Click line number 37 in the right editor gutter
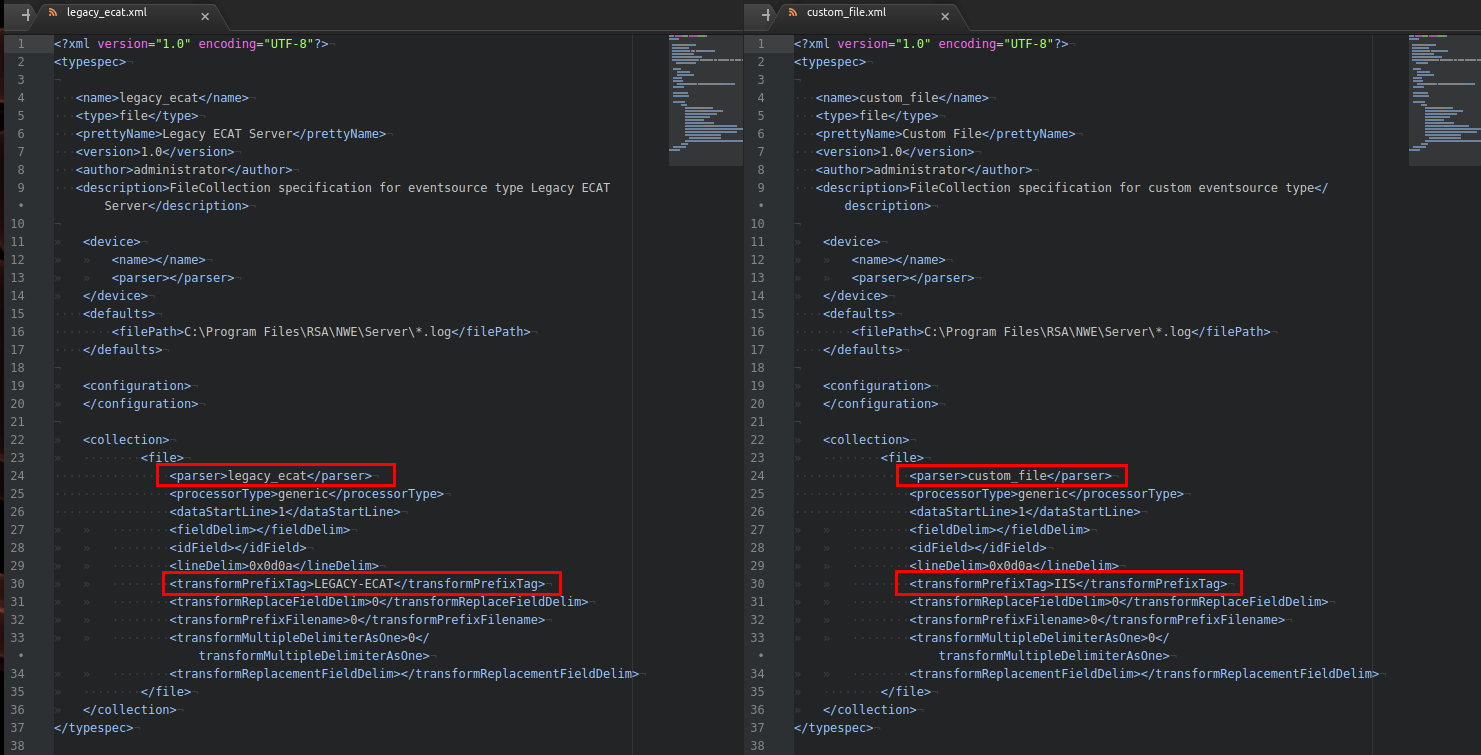 760,728
